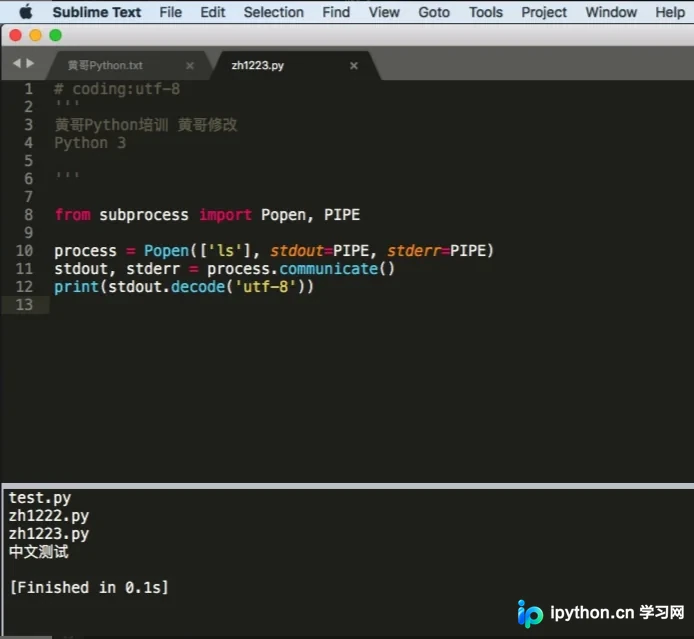Viewport: 694px width, 639px height.
Task: Close the zh1223.py tab
Action: point(354,65)
